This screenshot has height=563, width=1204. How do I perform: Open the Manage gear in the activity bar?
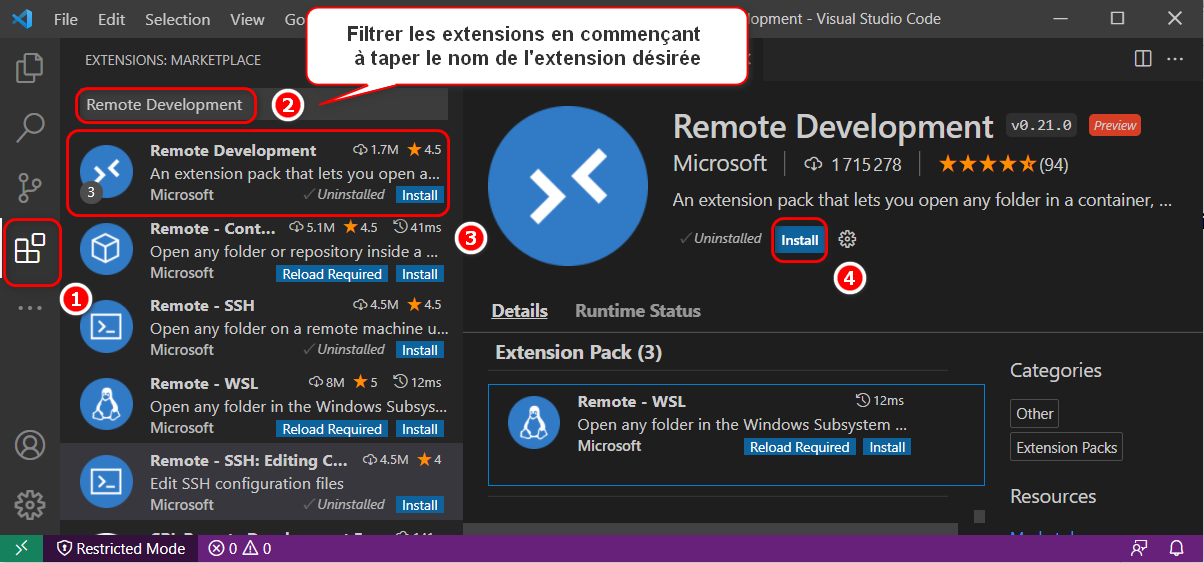tap(30, 504)
